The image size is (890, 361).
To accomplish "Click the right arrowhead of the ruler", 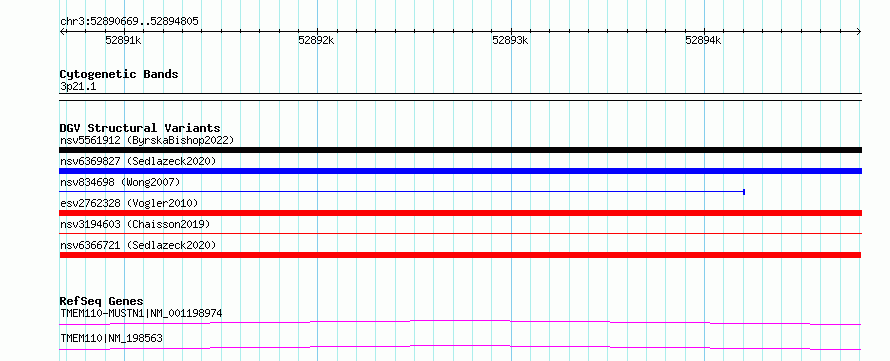I will pos(859,31).
